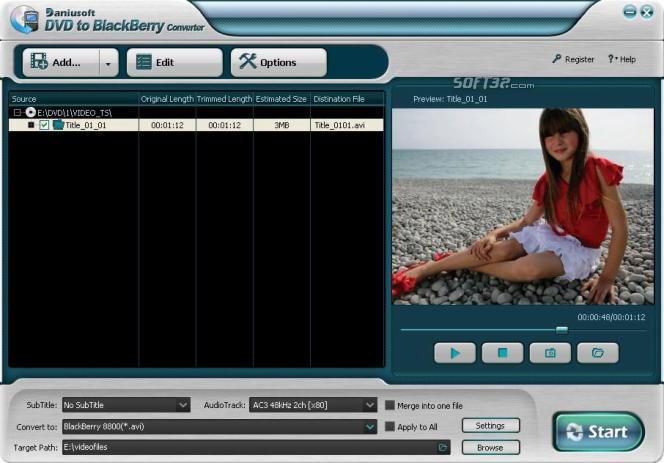Click the DVD disc icon in source list
The image size is (664, 463).
click(x=30, y=112)
